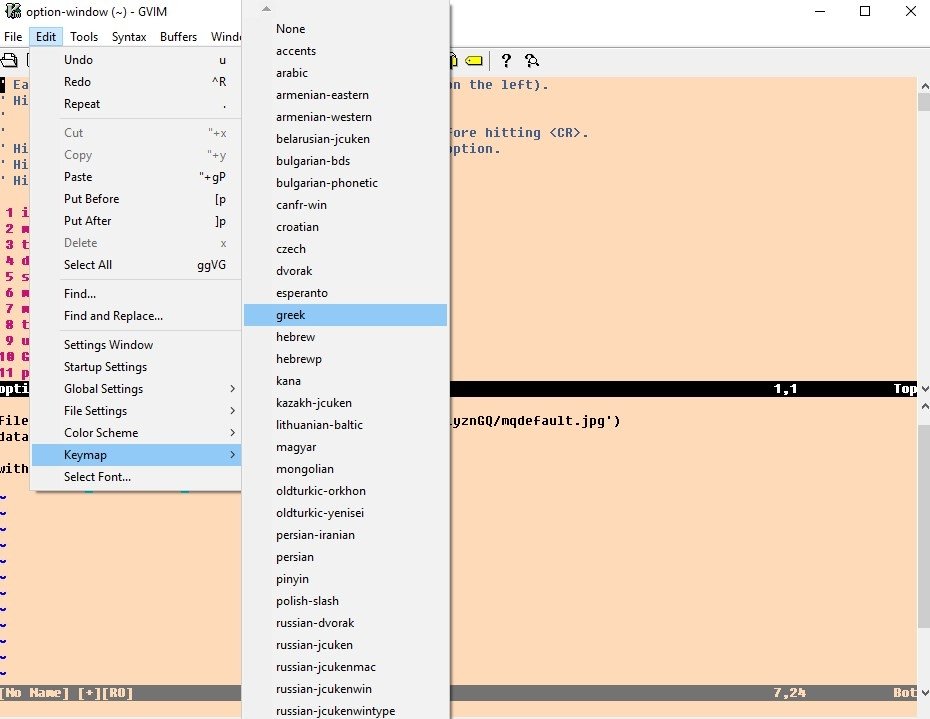This screenshot has width=930, height=719.
Task: Choose Select All from the Edit menu
Action: [x=136, y=265]
